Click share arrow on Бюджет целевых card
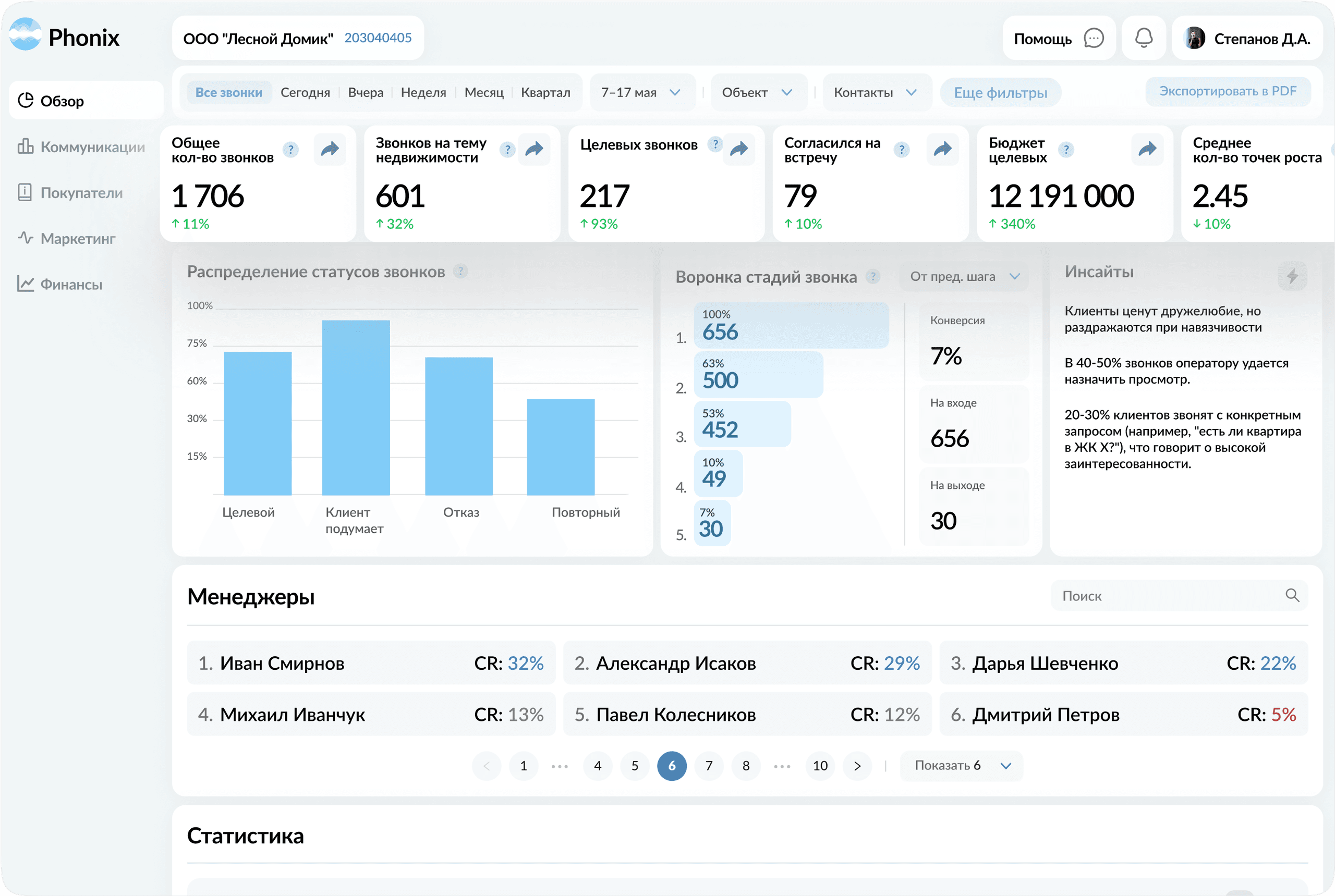The image size is (1335, 896). [1147, 149]
